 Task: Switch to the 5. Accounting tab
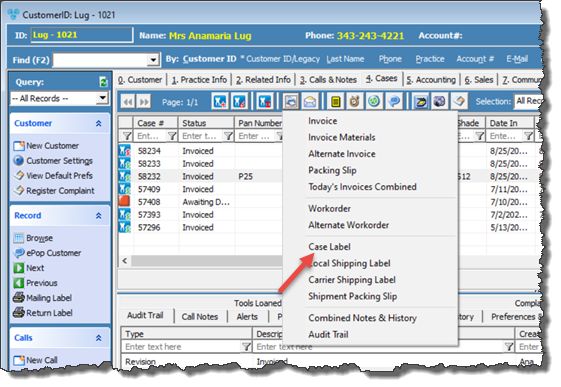pyautogui.click(x=431, y=80)
